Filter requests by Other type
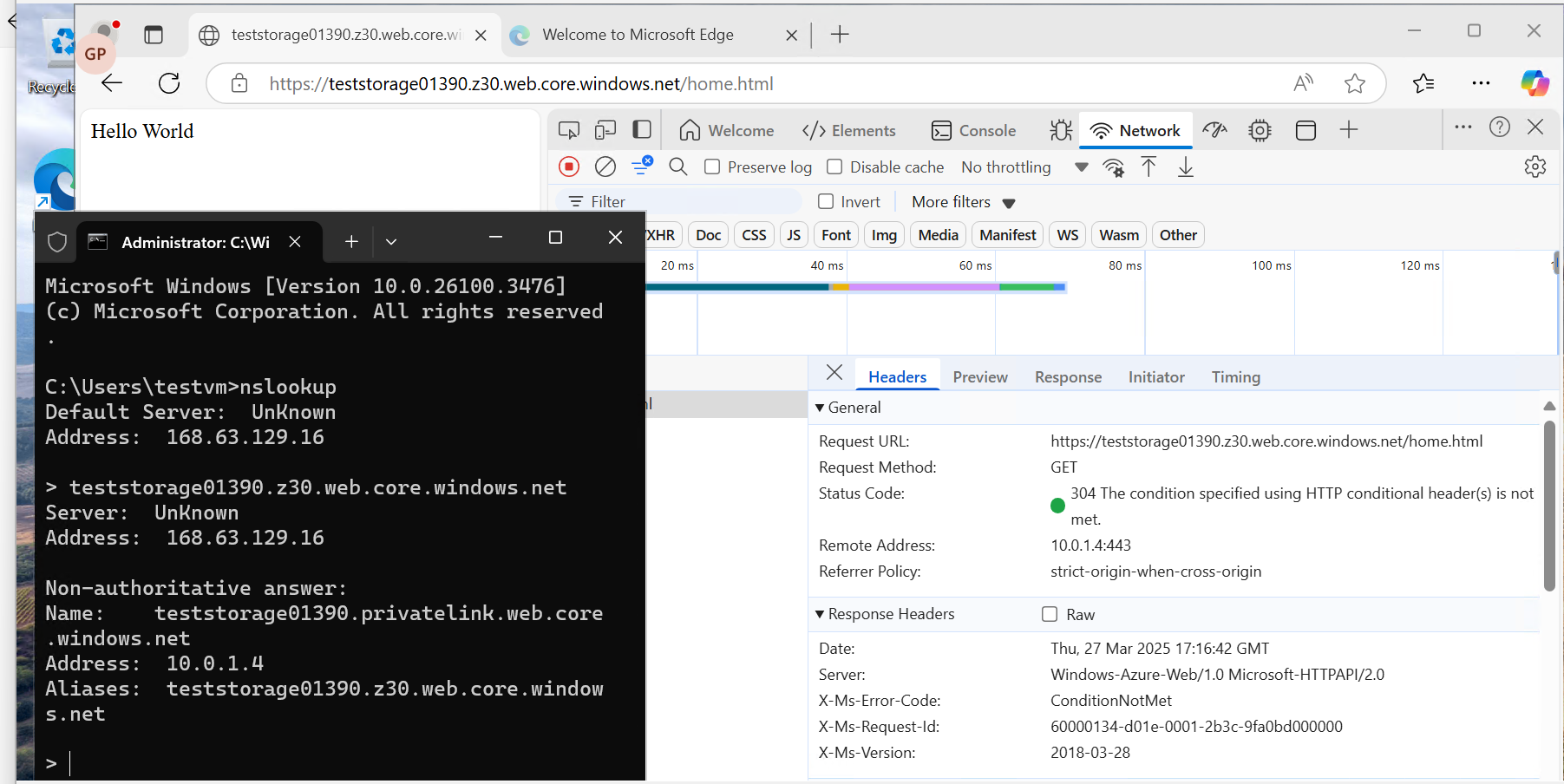 [1178, 235]
